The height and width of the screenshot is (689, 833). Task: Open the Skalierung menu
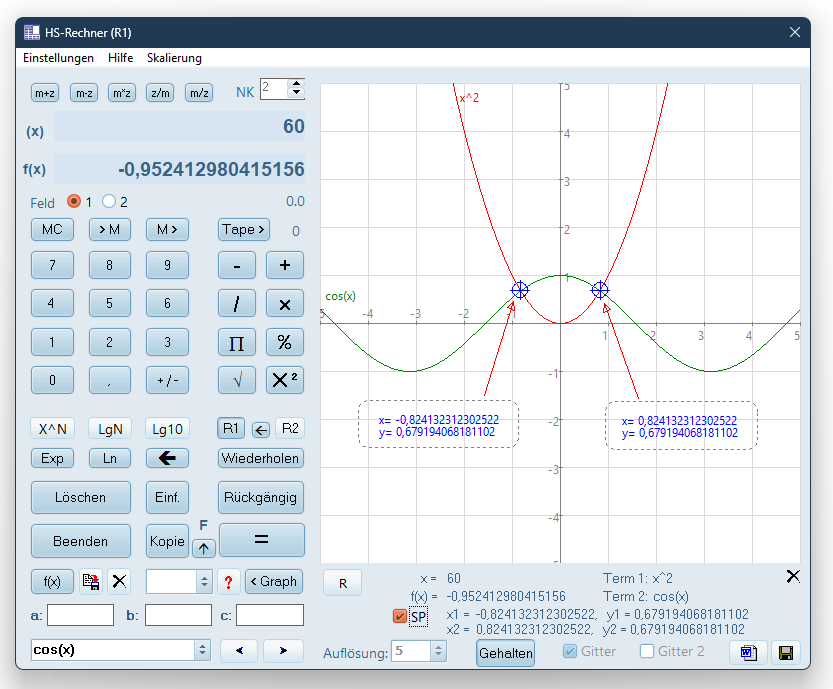tap(174, 58)
